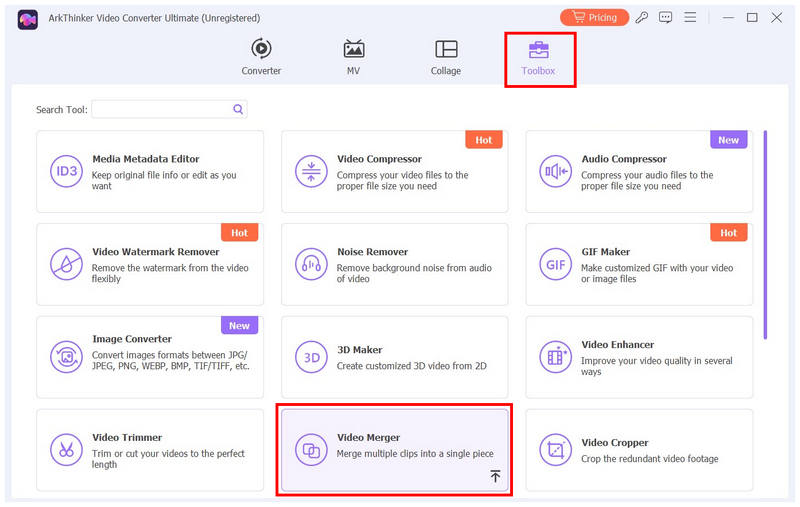Viewport: 800px width, 507px height.
Task: Select the Toolbox tab
Action: [x=538, y=57]
